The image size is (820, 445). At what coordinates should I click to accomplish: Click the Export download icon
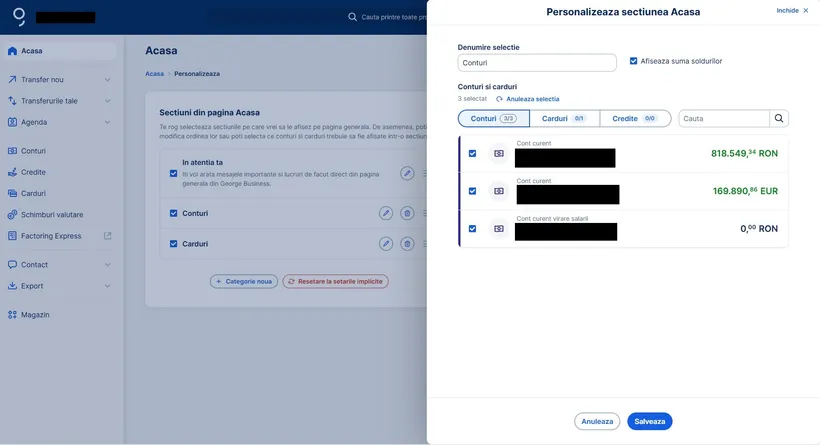point(13,286)
